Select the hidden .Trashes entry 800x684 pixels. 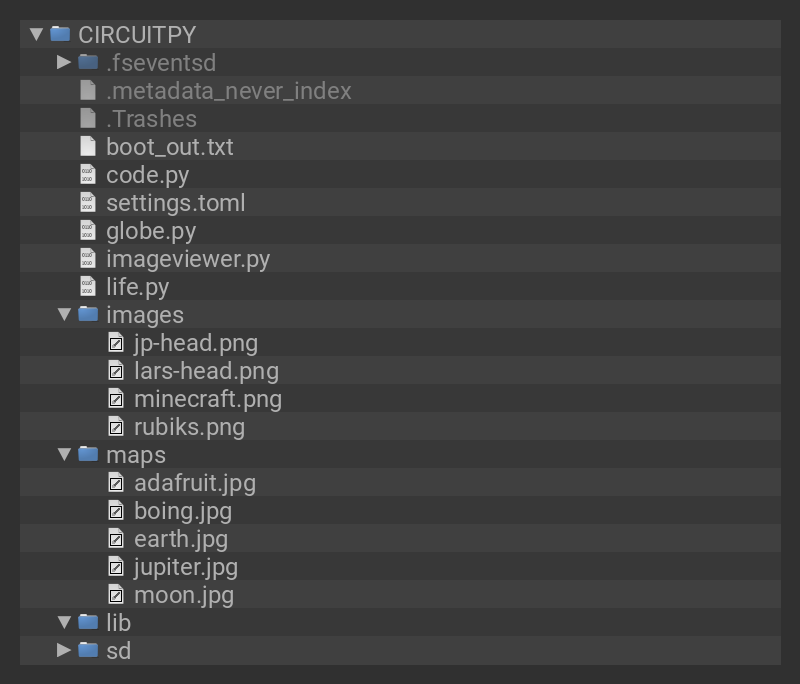(x=151, y=118)
